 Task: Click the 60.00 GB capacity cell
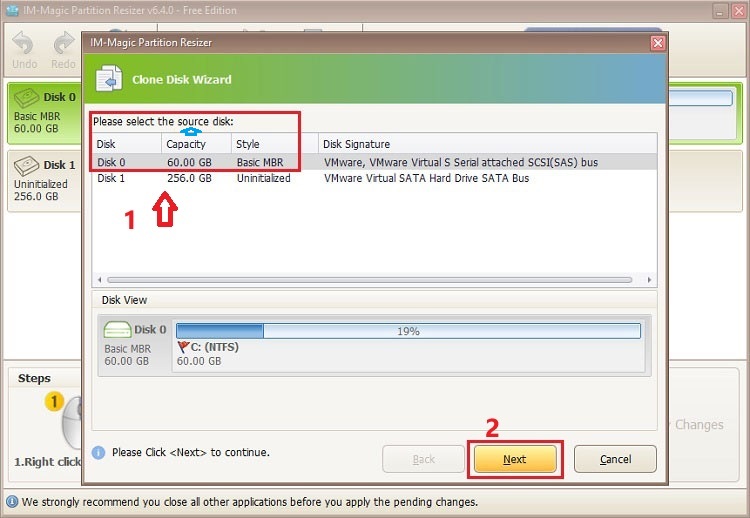(189, 162)
